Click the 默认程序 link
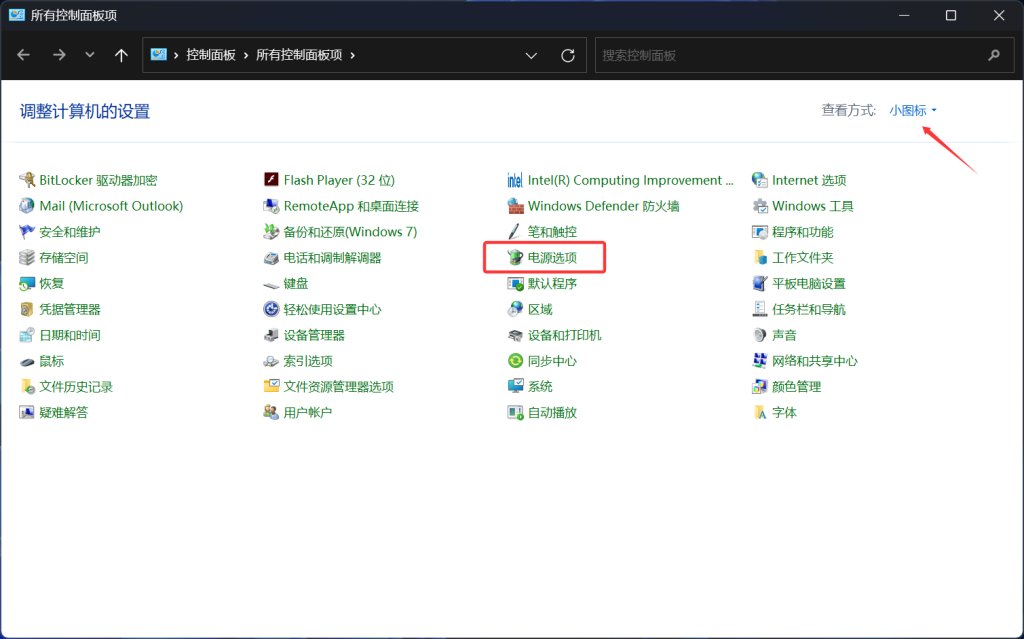This screenshot has height=639, width=1024. tap(552, 284)
